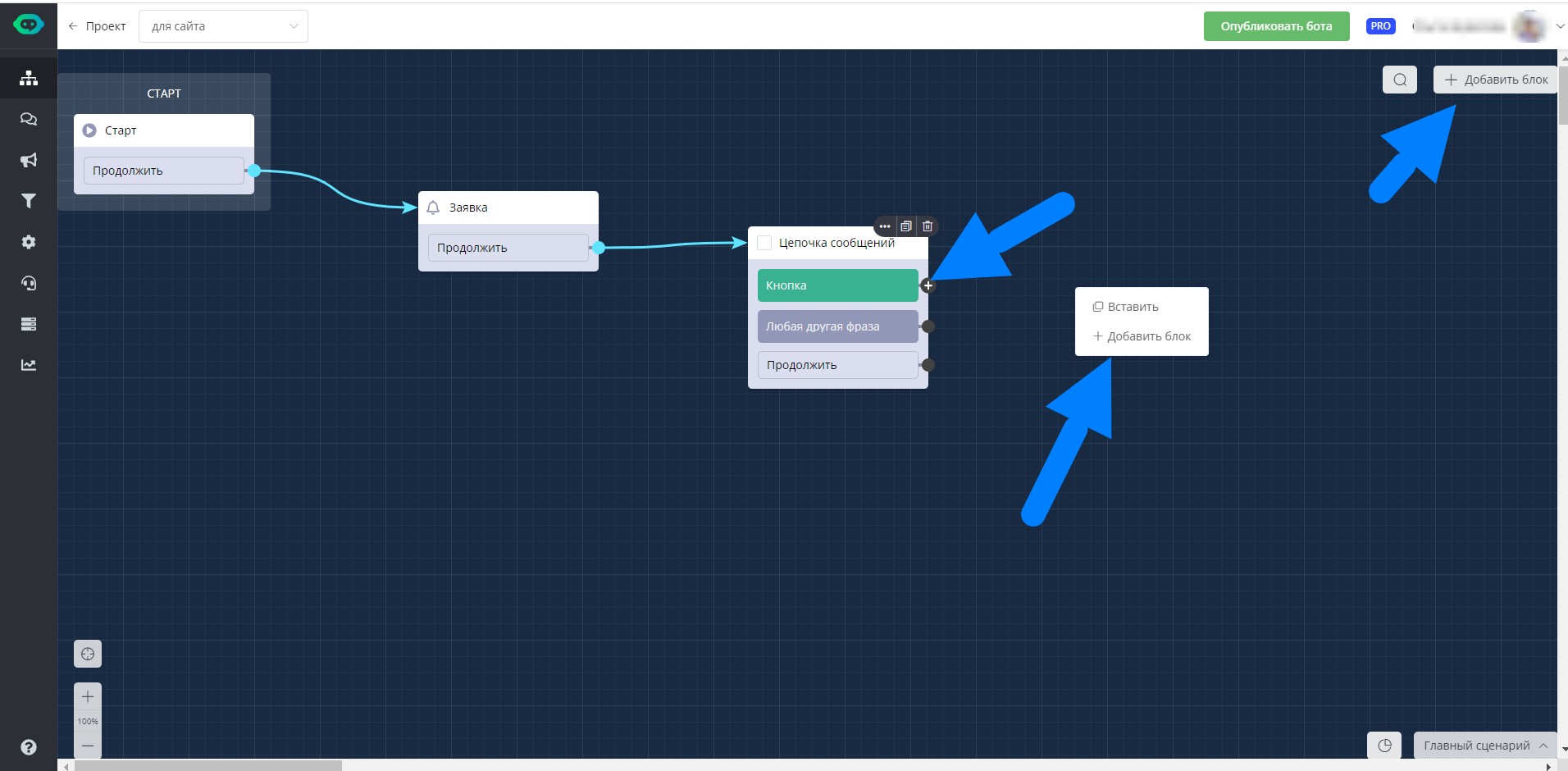
Task: Delete the Цепочка сообщений block via trash icon
Action: pyautogui.click(x=928, y=226)
